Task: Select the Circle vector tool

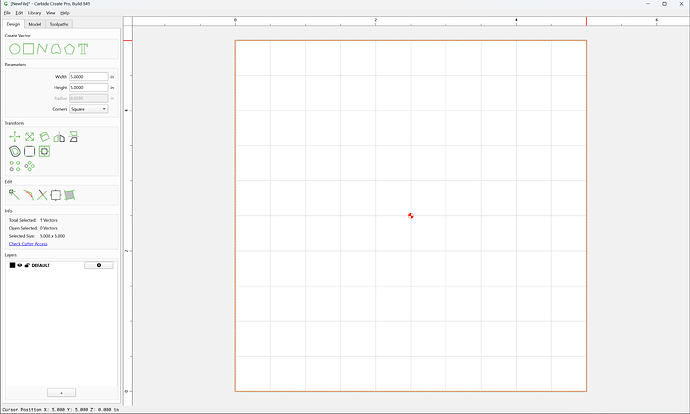Action: (15, 49)
